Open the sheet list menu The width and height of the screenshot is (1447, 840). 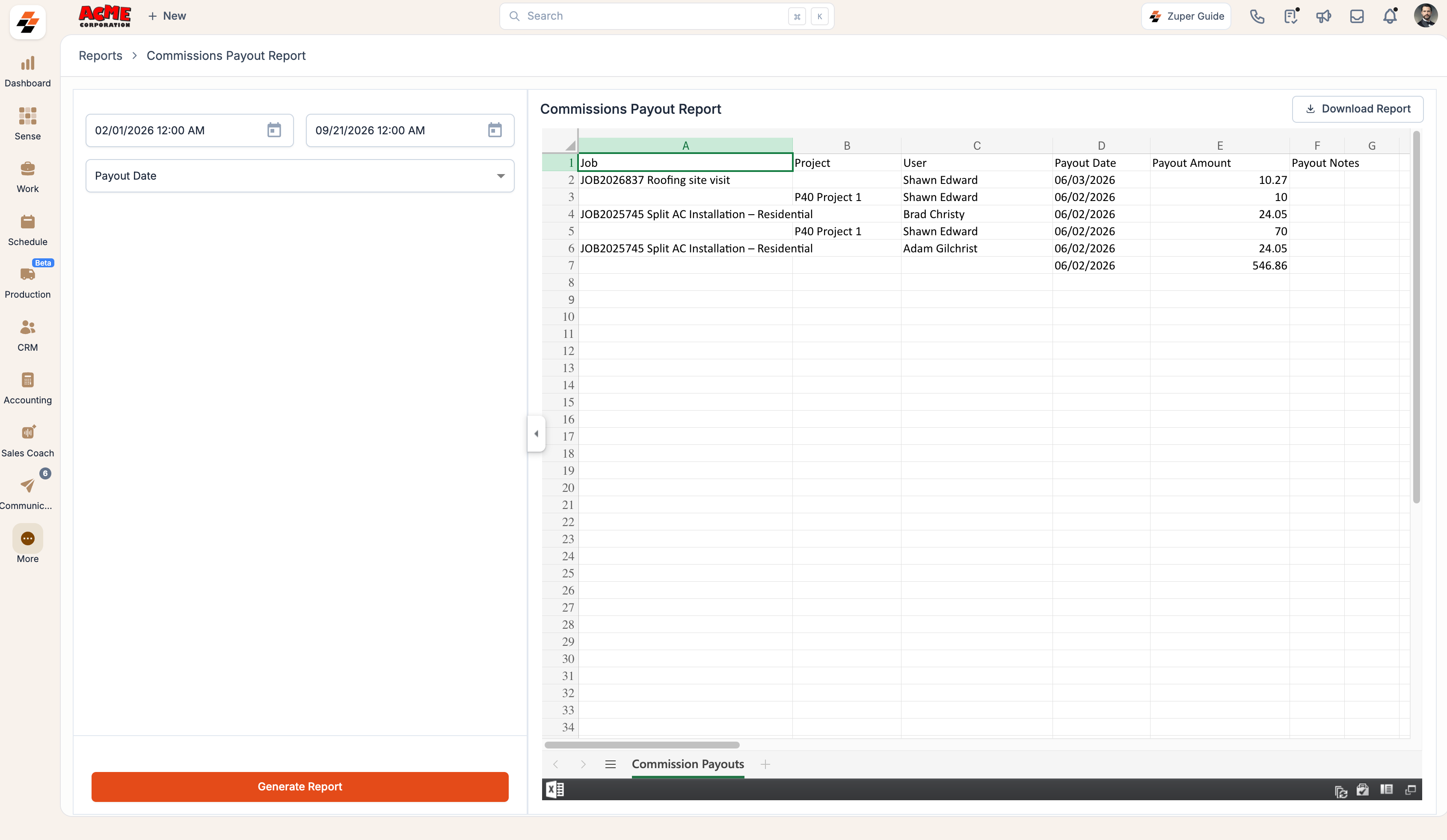[611, 764]
